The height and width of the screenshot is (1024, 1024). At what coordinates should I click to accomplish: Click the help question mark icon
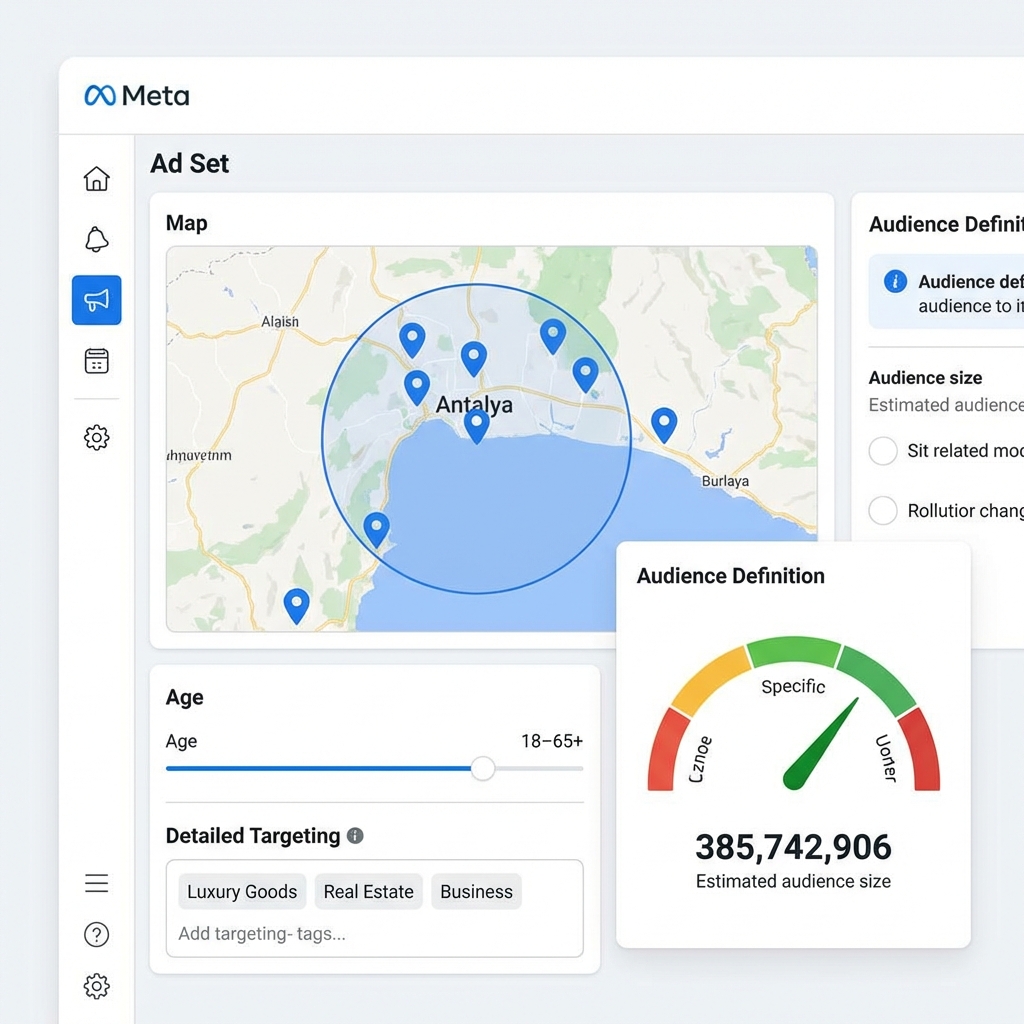pyautogui.click(x=96, y=935)
